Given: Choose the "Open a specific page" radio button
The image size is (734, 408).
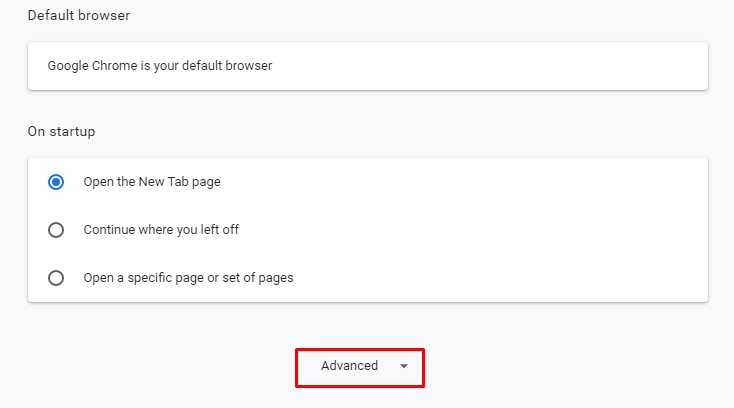Looking at the screenshot, I should [56, 278].
